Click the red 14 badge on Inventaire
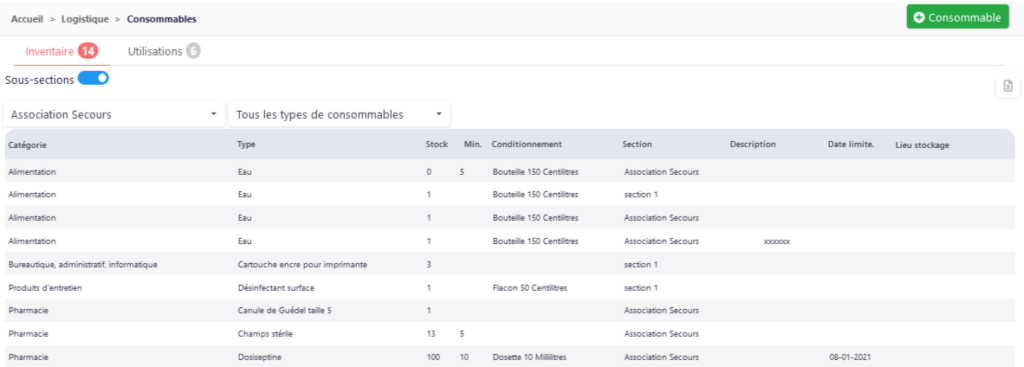This screenshot has width=1024, height=367. (88, 51)
